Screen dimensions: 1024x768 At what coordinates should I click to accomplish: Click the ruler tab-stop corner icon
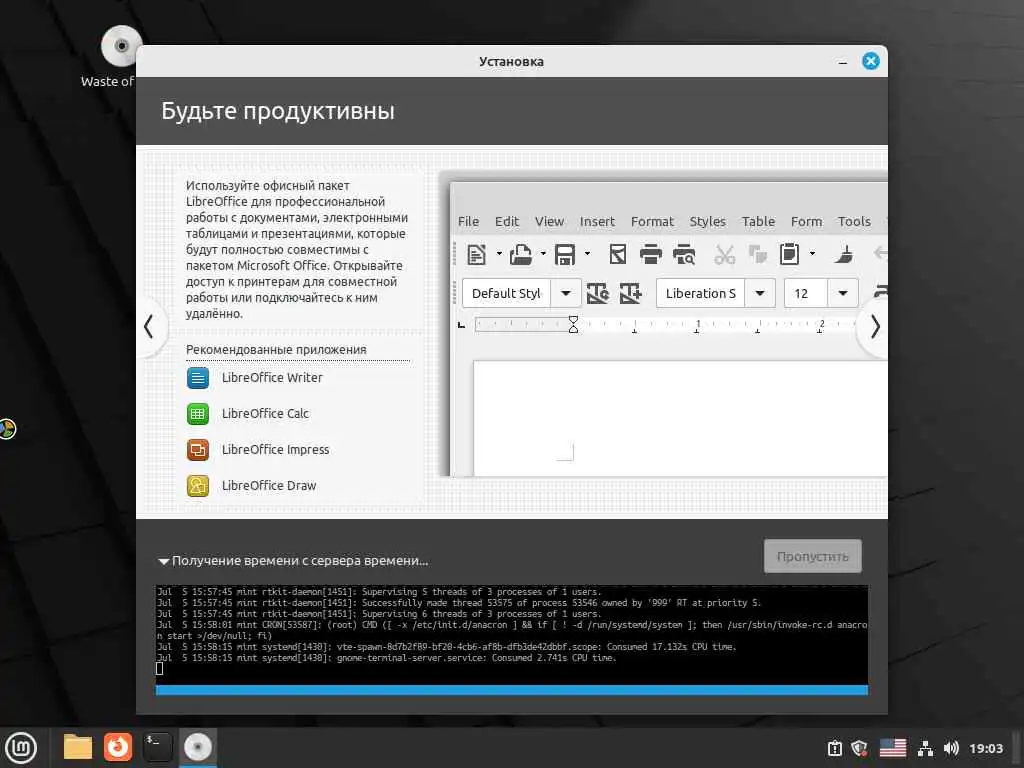coord(462,325)
